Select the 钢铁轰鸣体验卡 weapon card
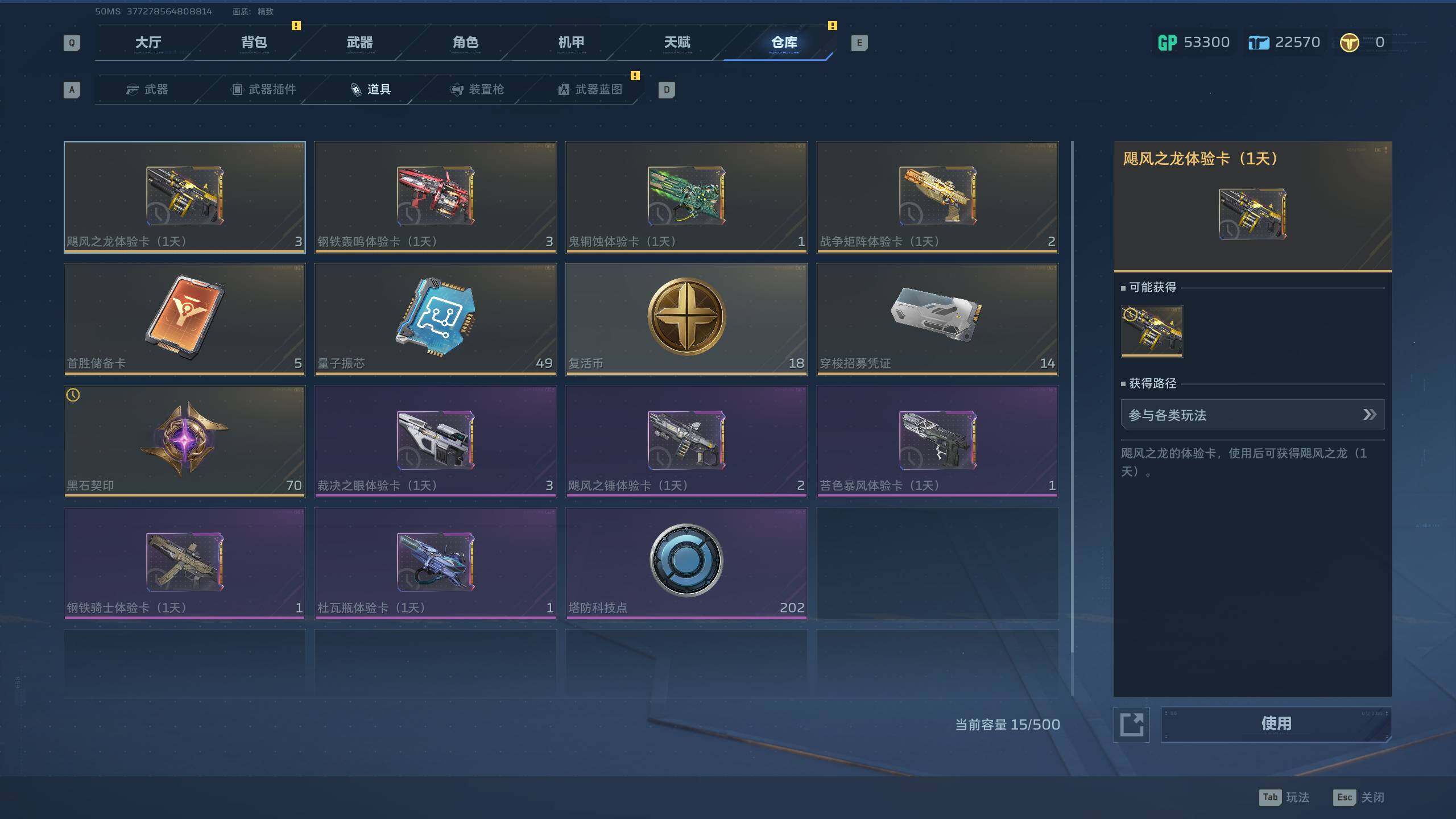Image resolution: width=1456 pixels, height=819 pixels. [436, 197]
